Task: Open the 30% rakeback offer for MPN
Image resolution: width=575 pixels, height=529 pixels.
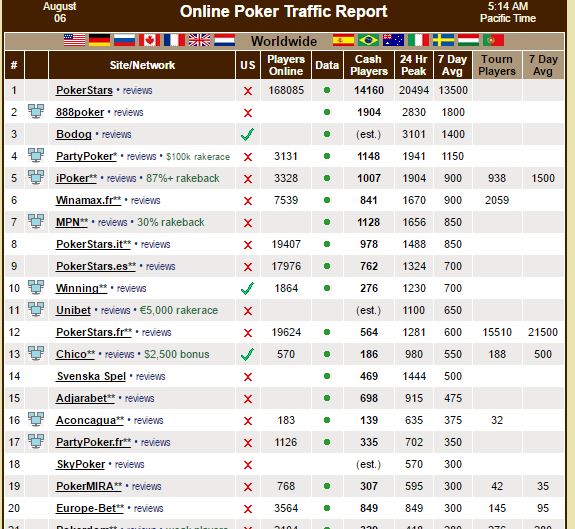Action: [x=171, y=222]
